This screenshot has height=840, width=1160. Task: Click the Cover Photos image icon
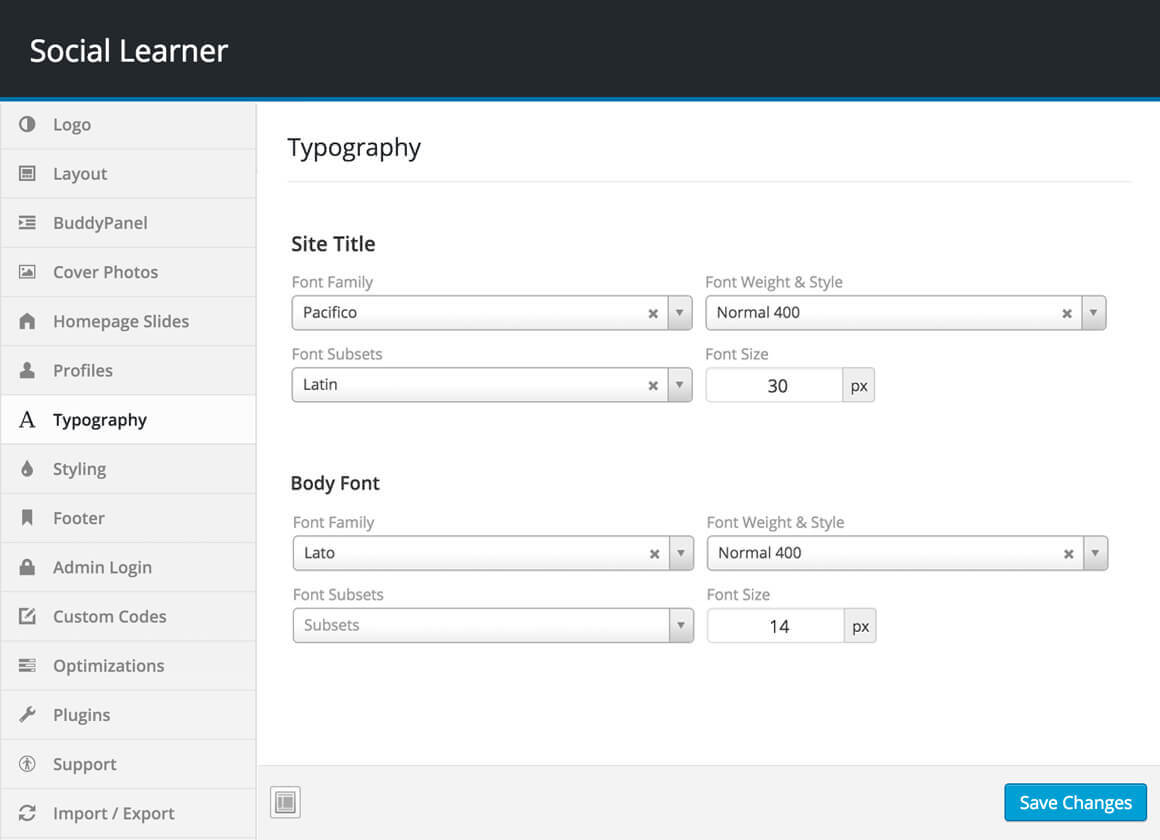tap(27, 272)
